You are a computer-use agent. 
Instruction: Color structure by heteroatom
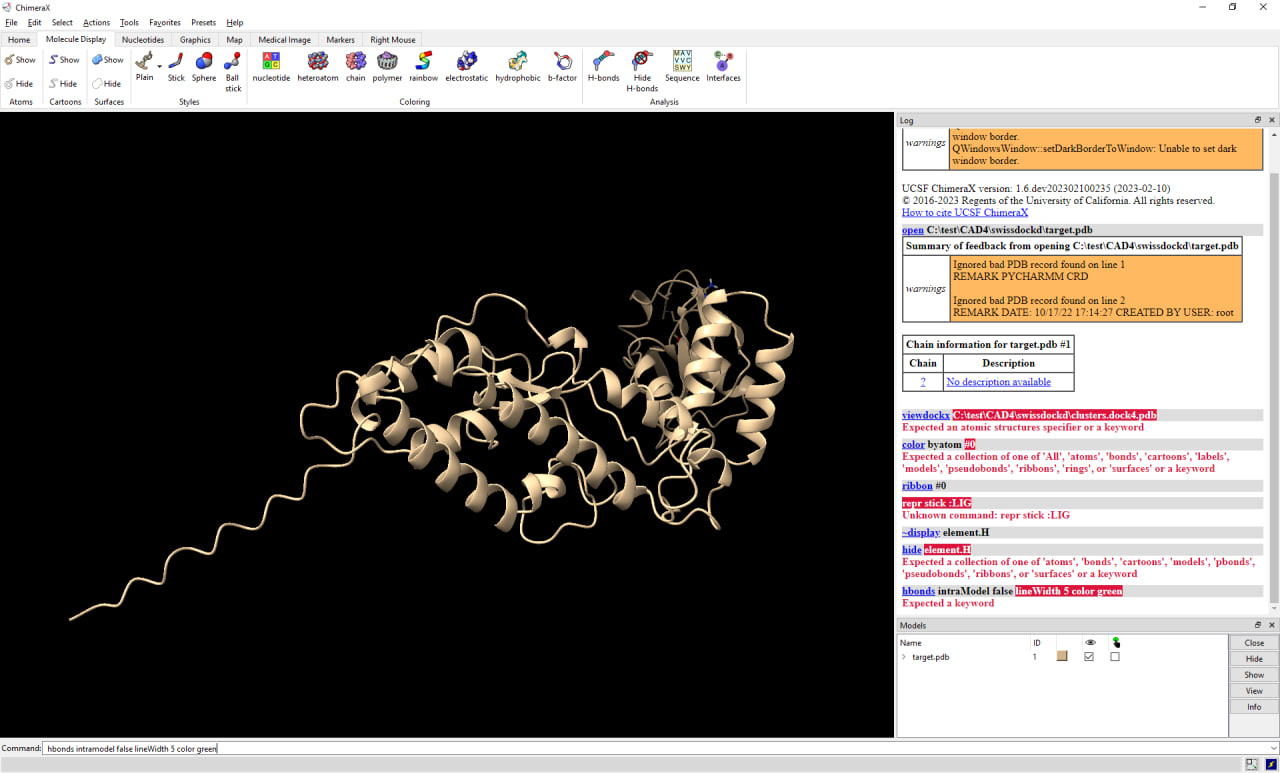click(318, 66)
